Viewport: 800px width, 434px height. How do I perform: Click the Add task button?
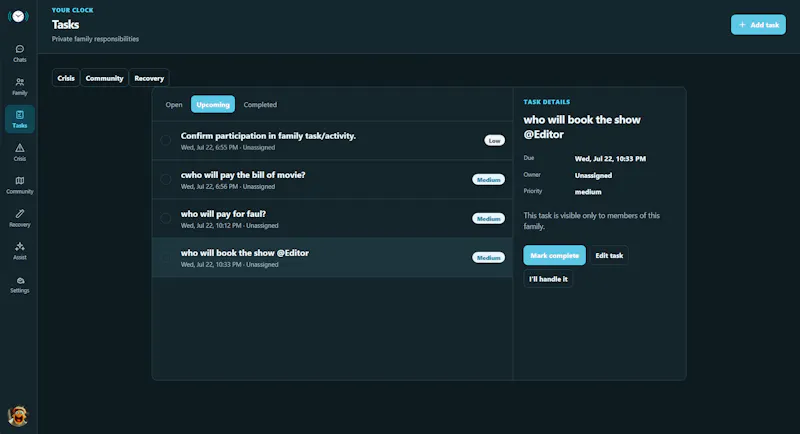click(758, 24)
